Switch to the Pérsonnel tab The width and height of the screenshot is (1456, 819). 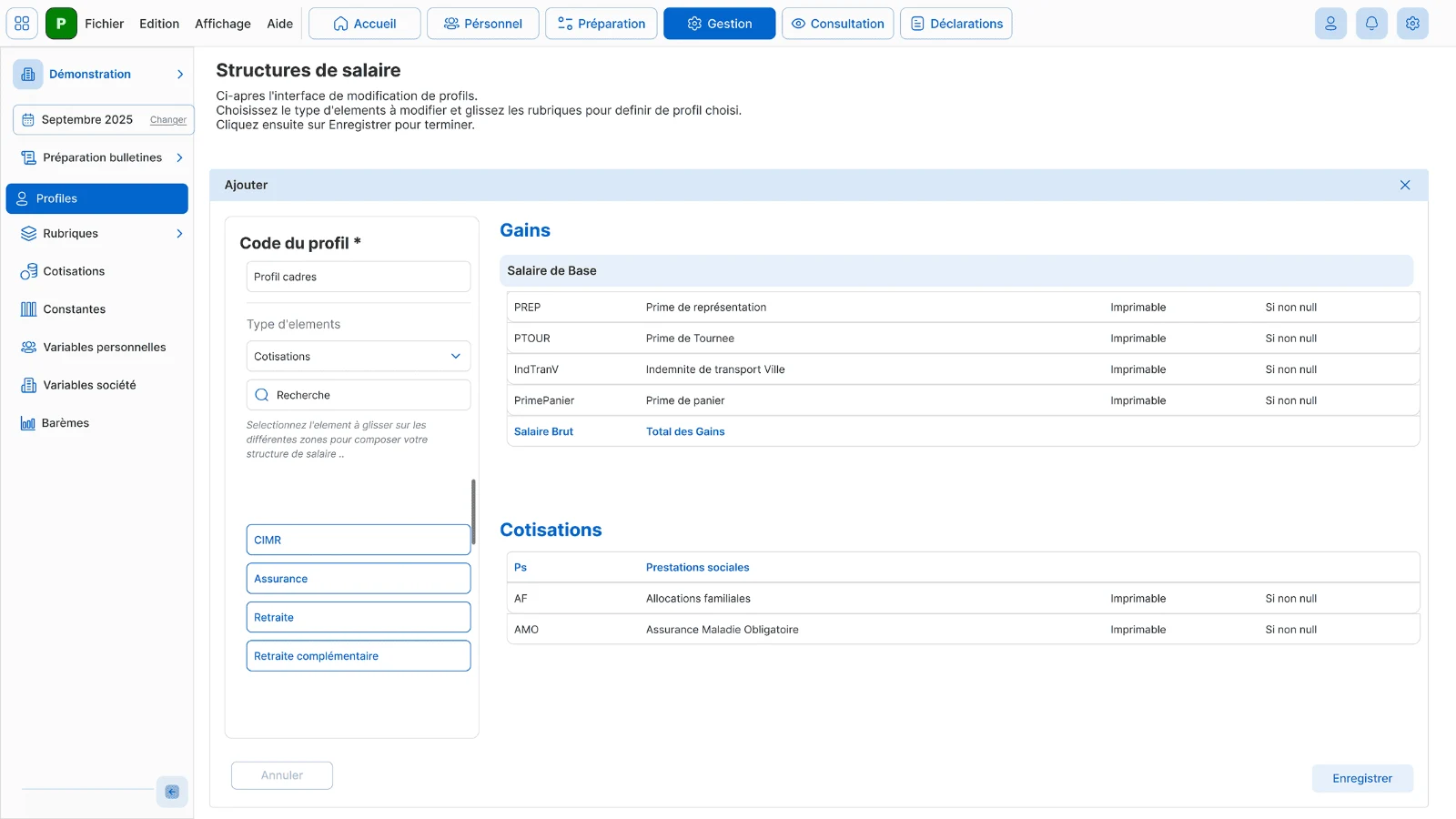(483, 24)
